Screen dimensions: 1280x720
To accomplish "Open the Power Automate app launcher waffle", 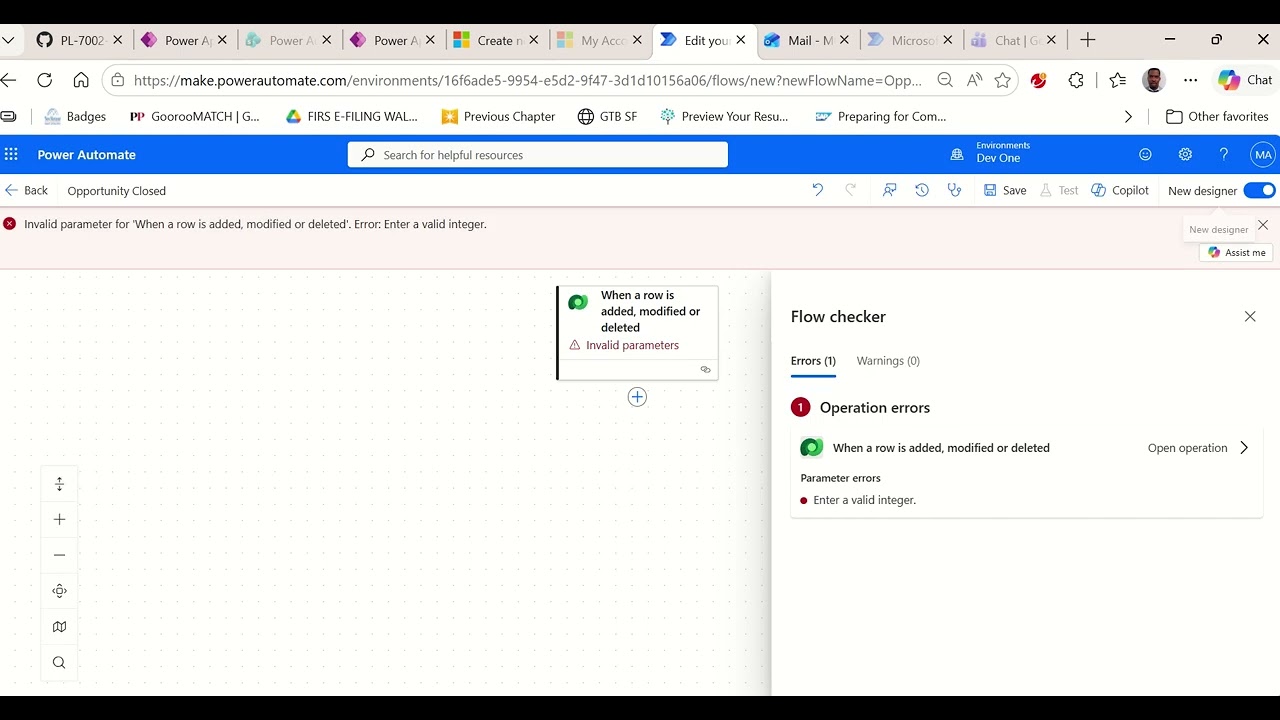I will (11, 154).
